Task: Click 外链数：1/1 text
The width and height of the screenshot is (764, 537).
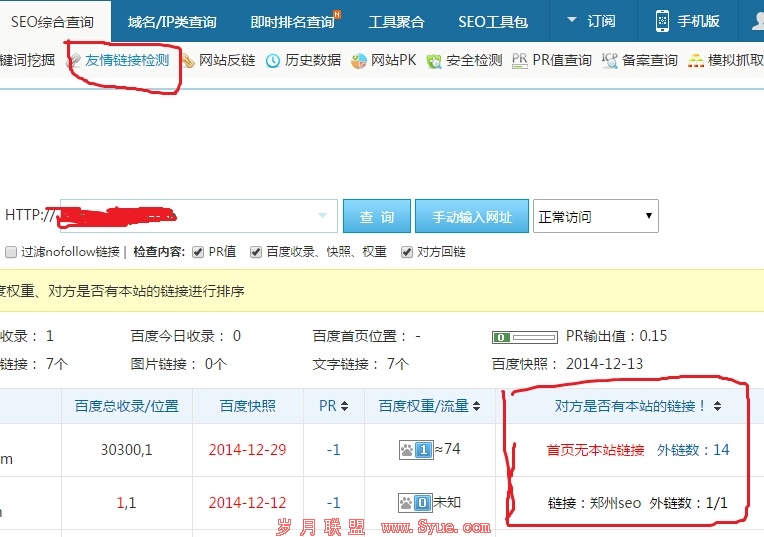Action: pos(688,503)
